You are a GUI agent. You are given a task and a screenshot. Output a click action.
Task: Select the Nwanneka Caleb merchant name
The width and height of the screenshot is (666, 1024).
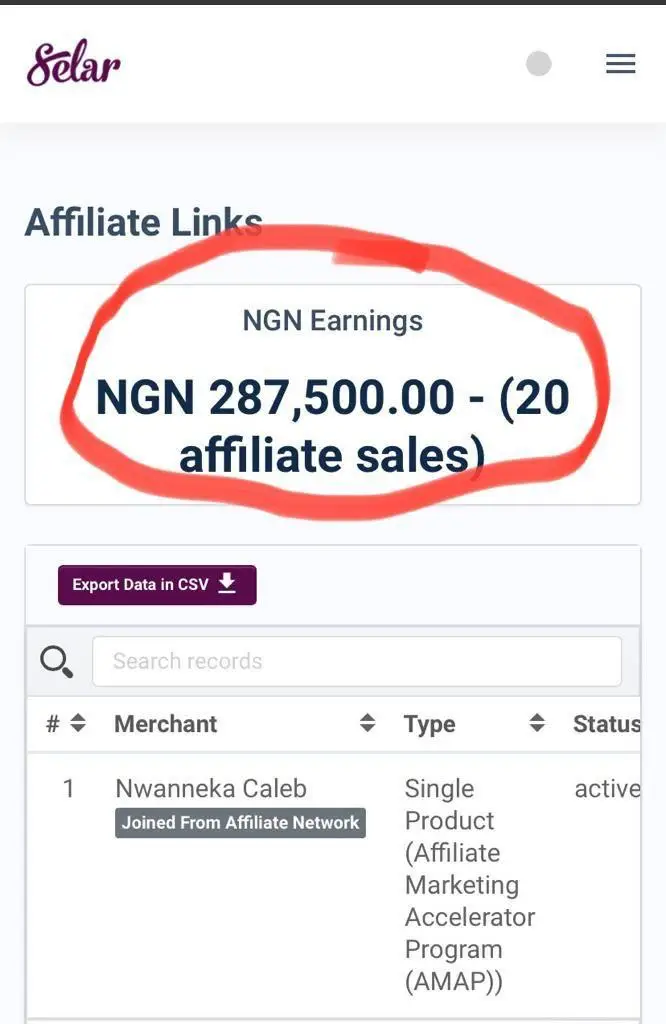tap(211, 788)
